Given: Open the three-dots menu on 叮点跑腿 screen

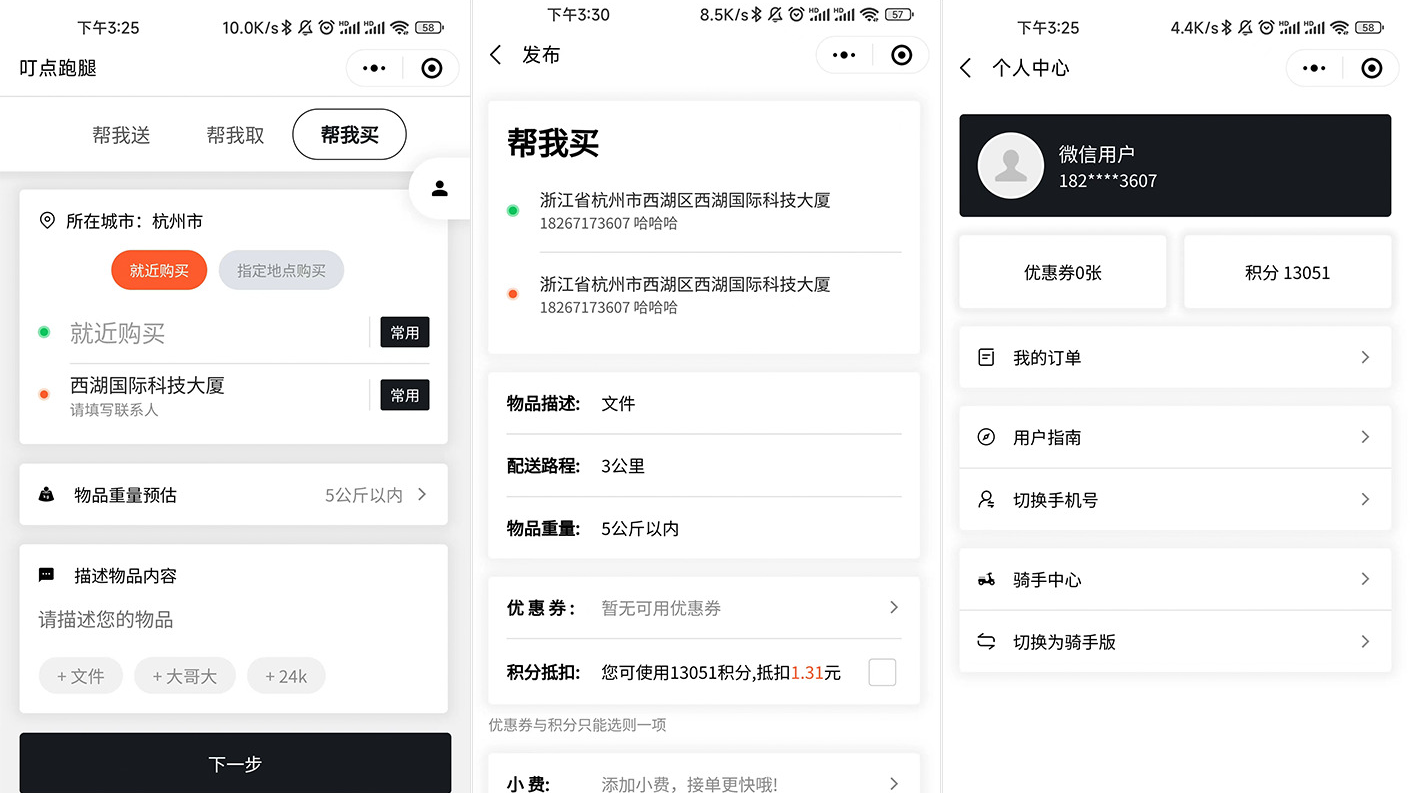Looking at the screenshot, I should pos(374,68).
